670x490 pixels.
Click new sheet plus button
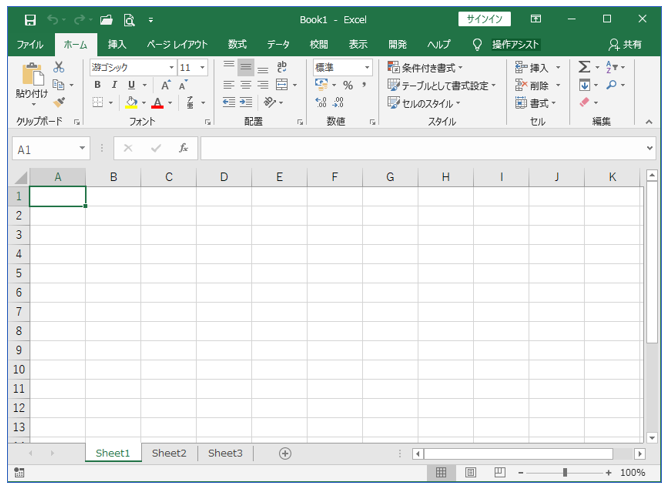click(x=285, y=453)
